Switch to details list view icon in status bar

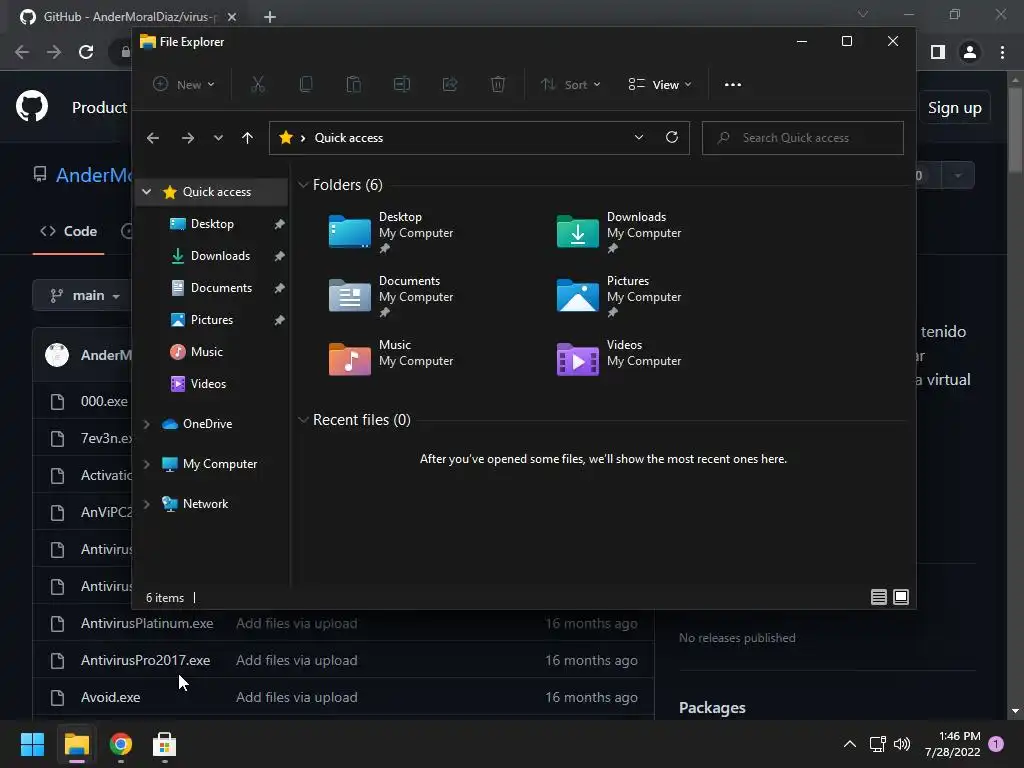coord(878,597)
